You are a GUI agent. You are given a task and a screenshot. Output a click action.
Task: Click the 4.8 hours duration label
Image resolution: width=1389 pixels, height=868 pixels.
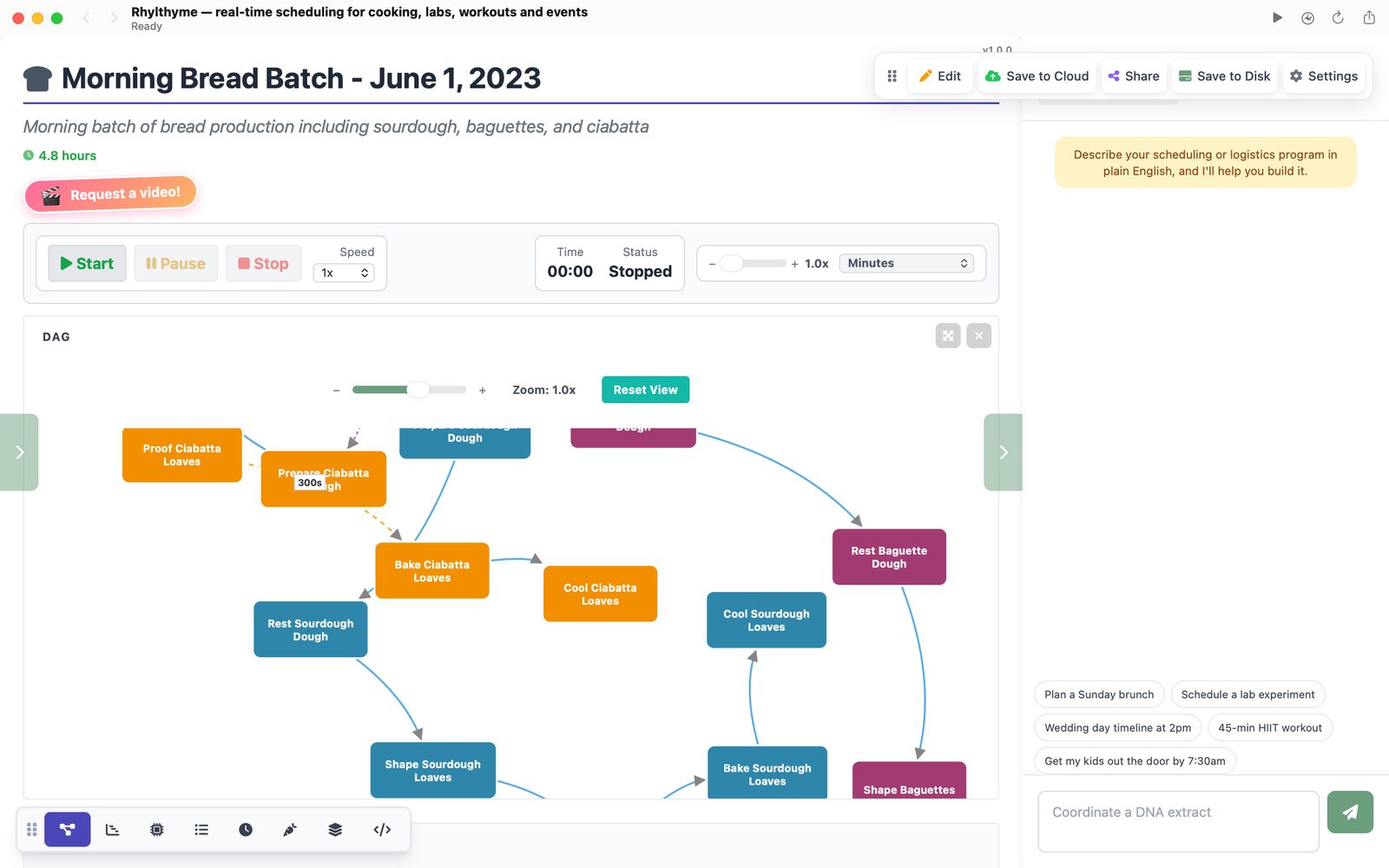click(60, 155)
